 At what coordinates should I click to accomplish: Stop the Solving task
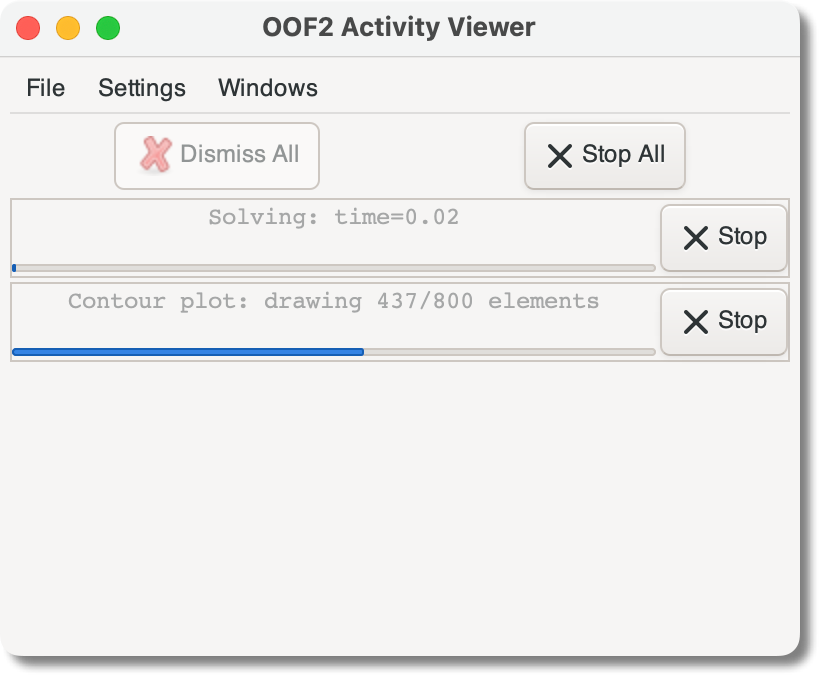point(723,238)
